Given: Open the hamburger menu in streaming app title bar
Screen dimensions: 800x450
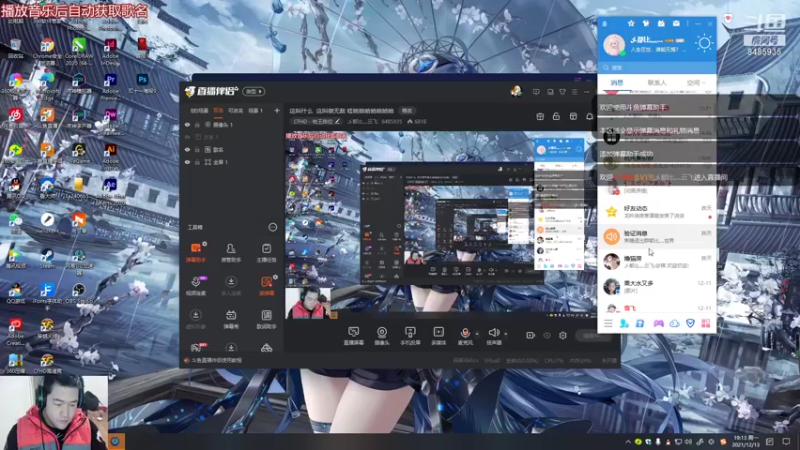Looking at the screenshot, I should pyautogui.click(x=574, y=92).
